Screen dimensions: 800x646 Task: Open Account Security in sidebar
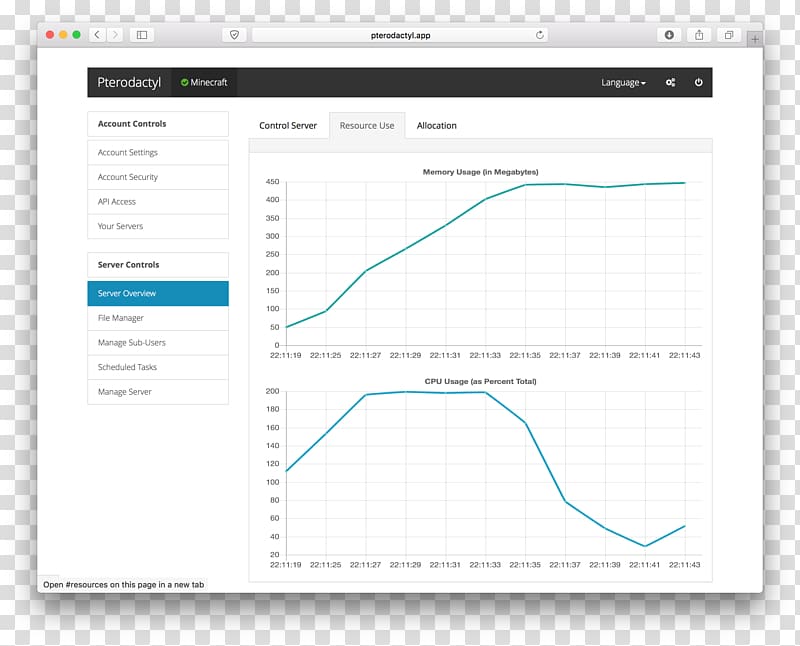pos(158,177)
